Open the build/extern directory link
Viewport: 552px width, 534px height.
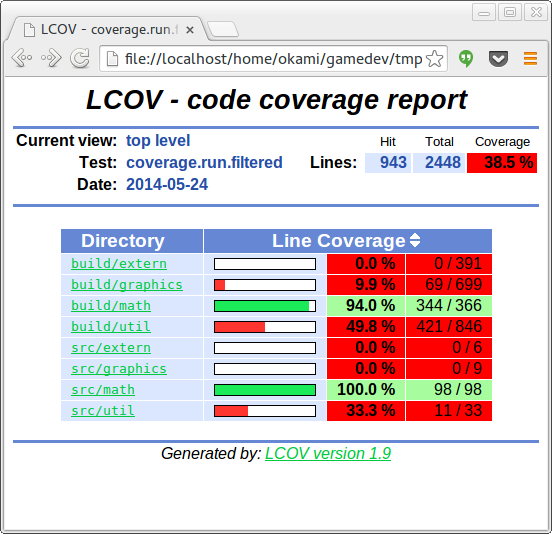click(119, 264)
